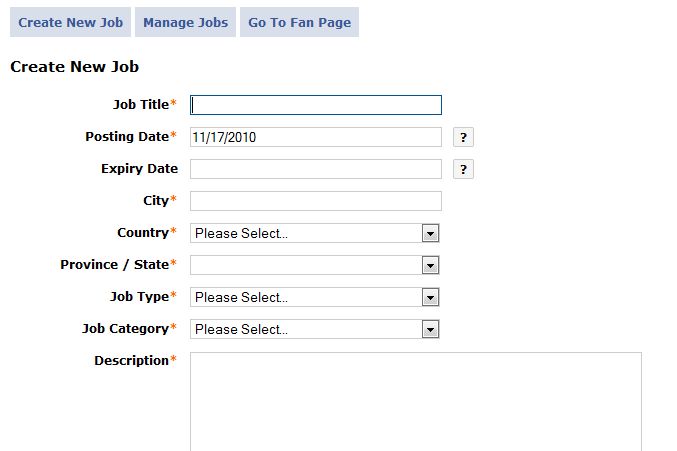Click the Job Title field label

(x=141, y=104)
